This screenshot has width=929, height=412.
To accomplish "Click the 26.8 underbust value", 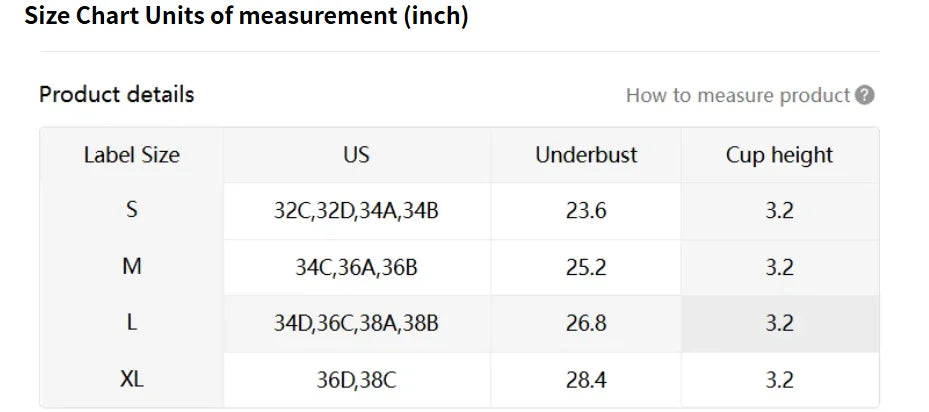I will pyautogui.click(x=586, y=323).
